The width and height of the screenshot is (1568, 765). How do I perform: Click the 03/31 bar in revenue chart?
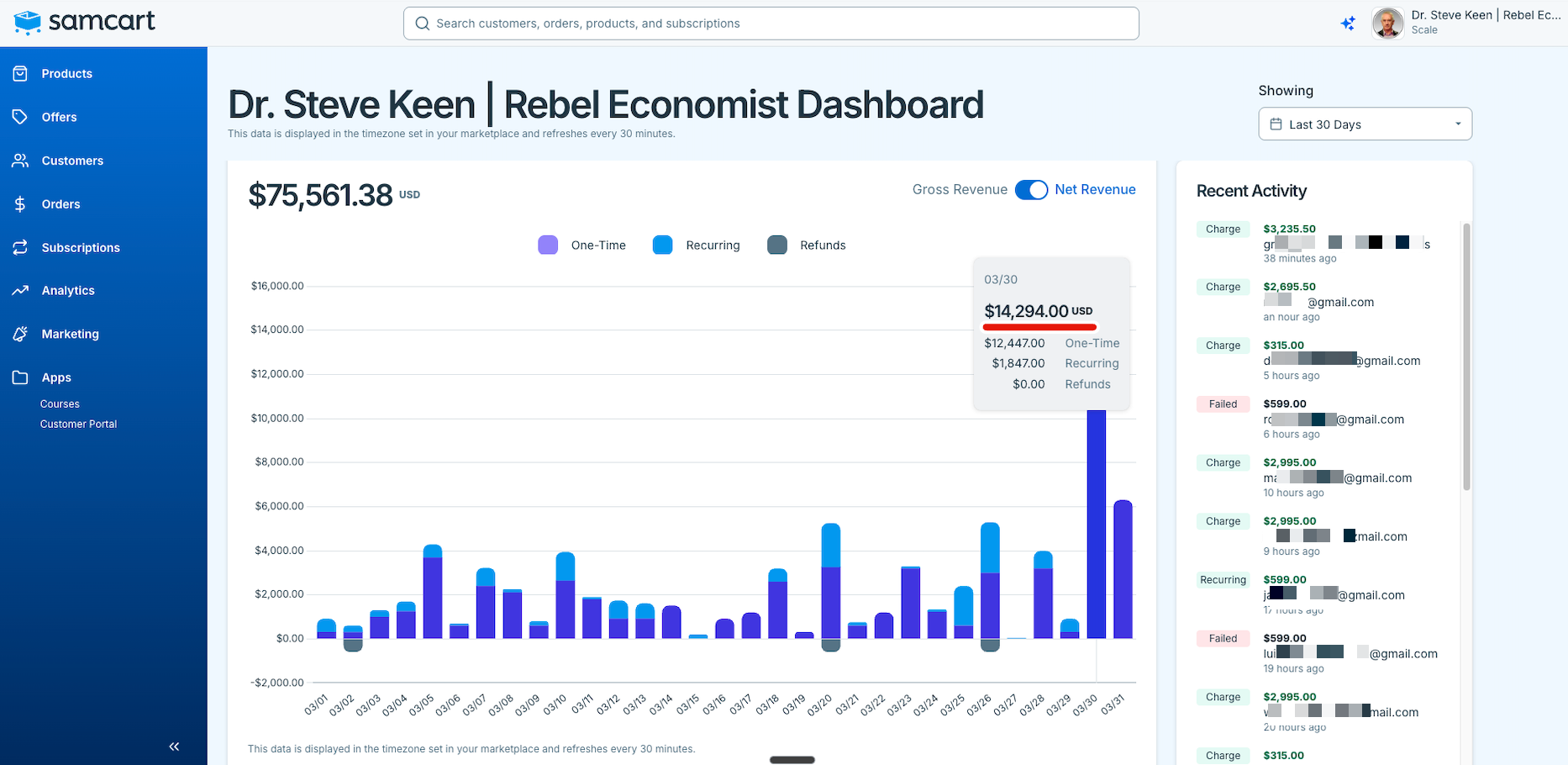1123,569
